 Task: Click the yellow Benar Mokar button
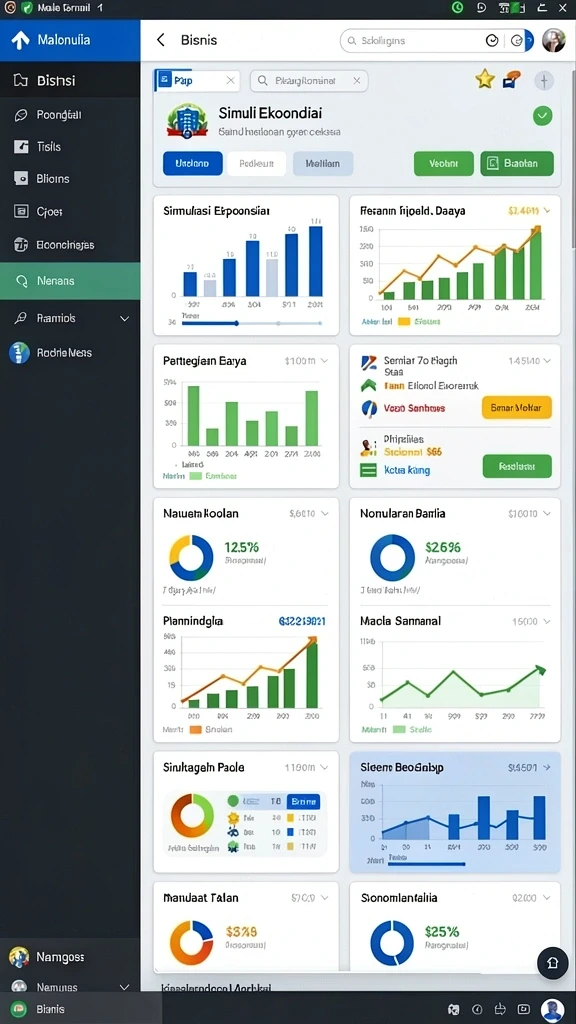tap(517, 408)
